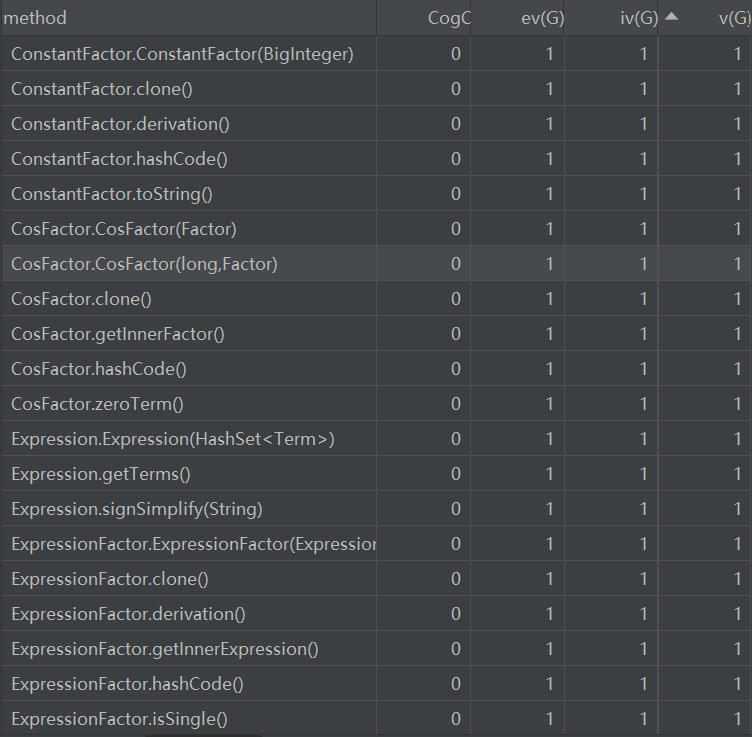Select the CosFactor.getInnerFactor() row
Screen dimensions: 752x737
[118, 334]
